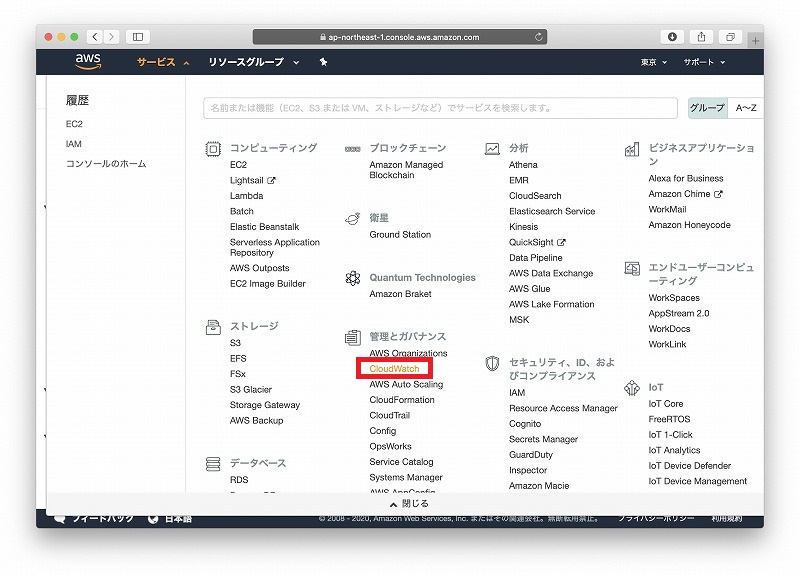Click the AWS logo in the navigation bar
Screen dimensions: 800x576
[88, 61]
